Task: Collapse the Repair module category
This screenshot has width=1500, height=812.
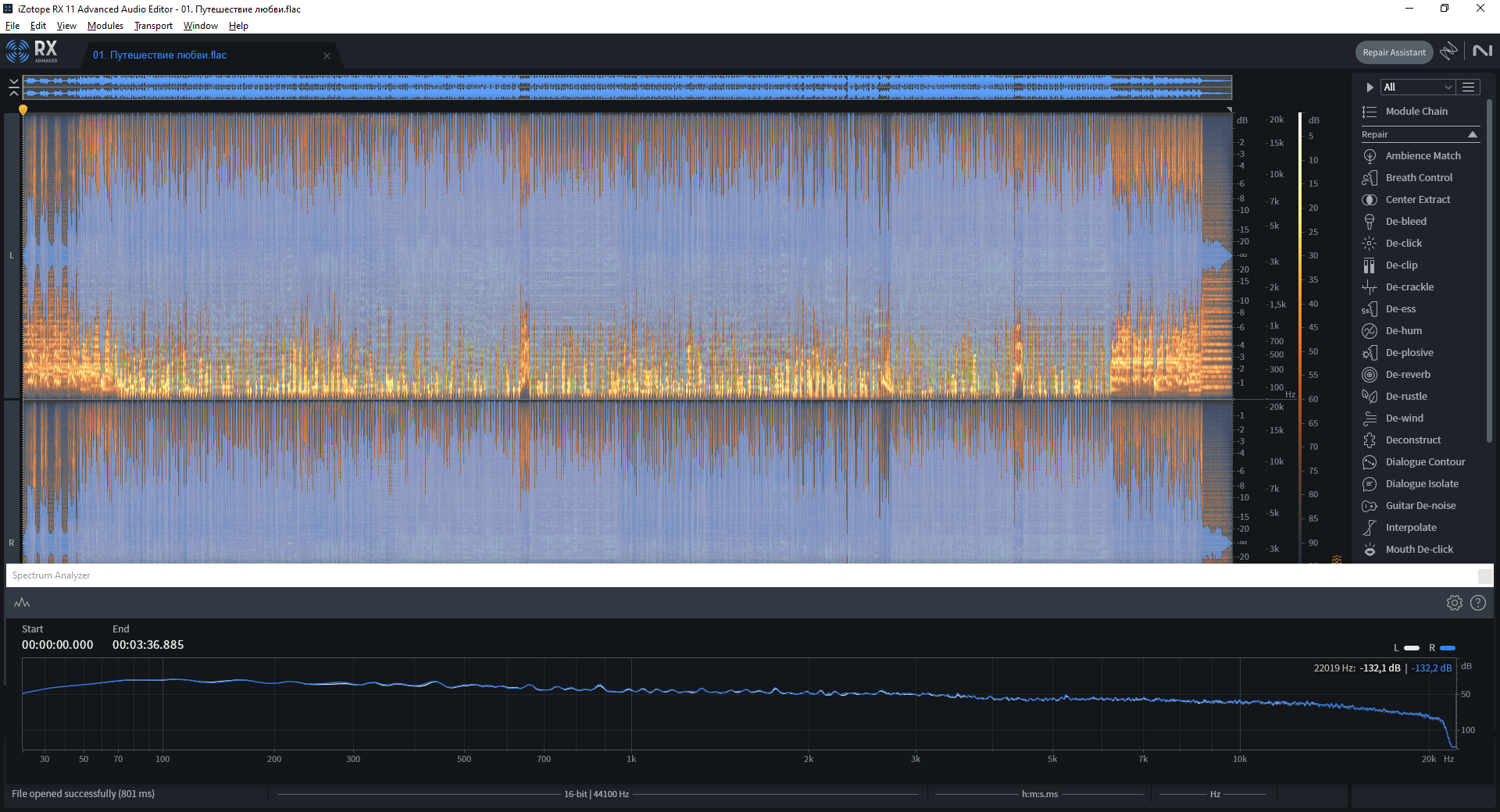Action: coord(1473,134)
